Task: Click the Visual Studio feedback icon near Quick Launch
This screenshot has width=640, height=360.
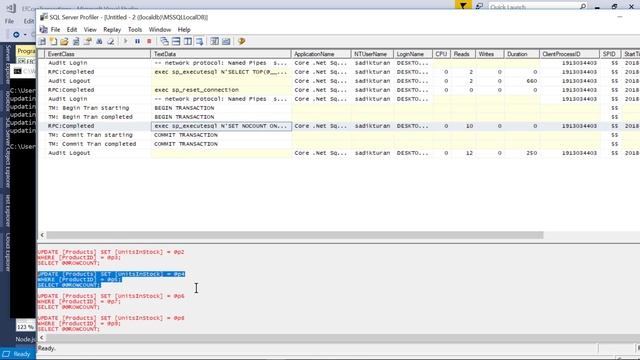Action: 480,7
